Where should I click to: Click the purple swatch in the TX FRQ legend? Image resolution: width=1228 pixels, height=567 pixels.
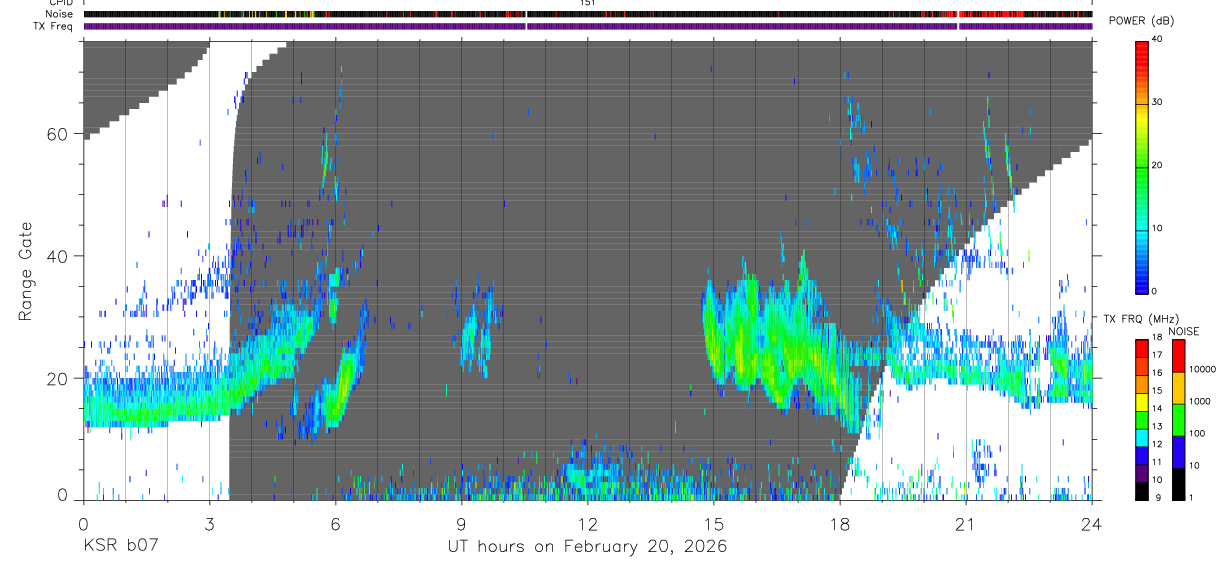(x=1142, y=473)
